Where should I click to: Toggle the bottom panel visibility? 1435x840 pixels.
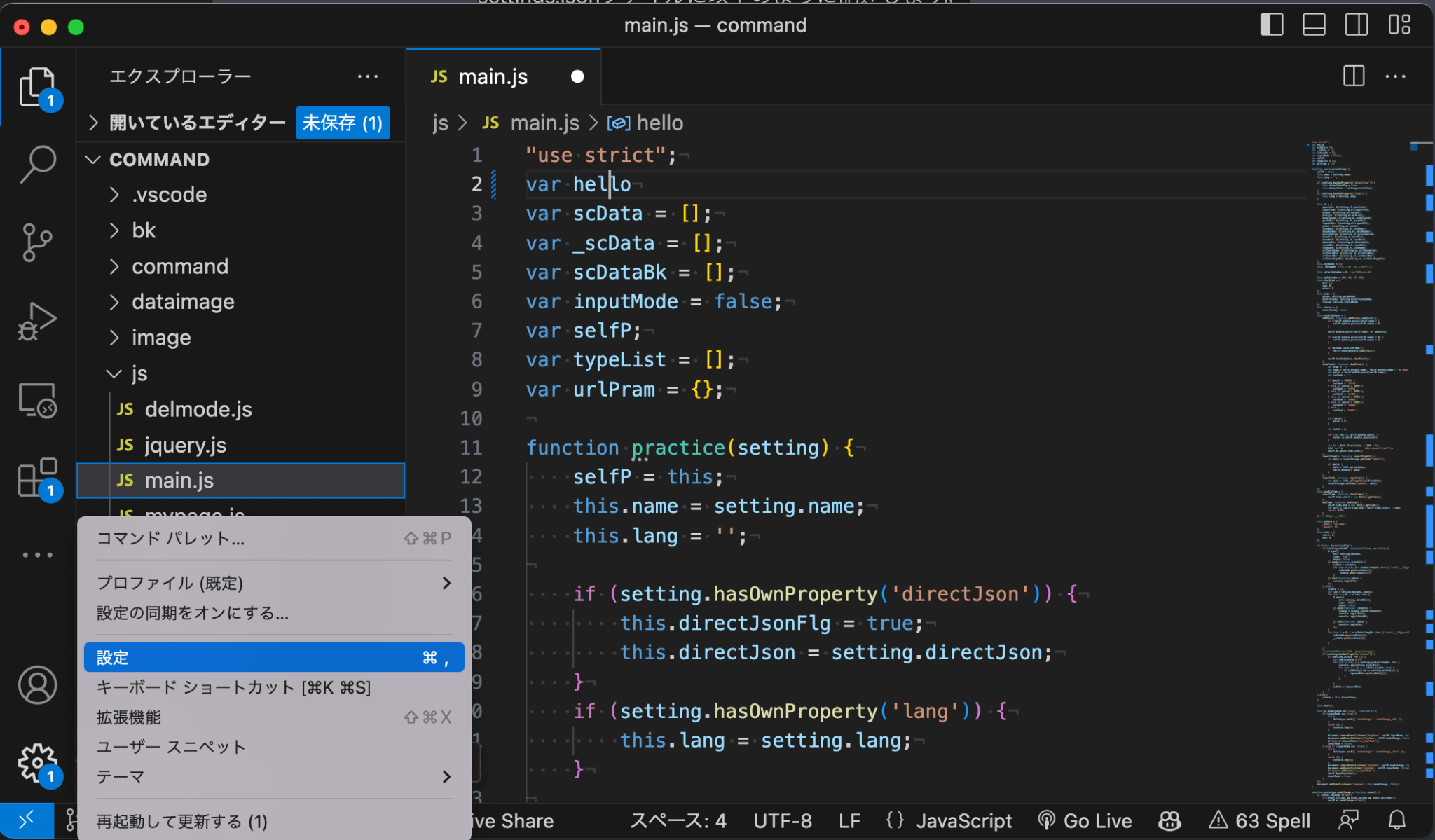(x=1314, y=25)
